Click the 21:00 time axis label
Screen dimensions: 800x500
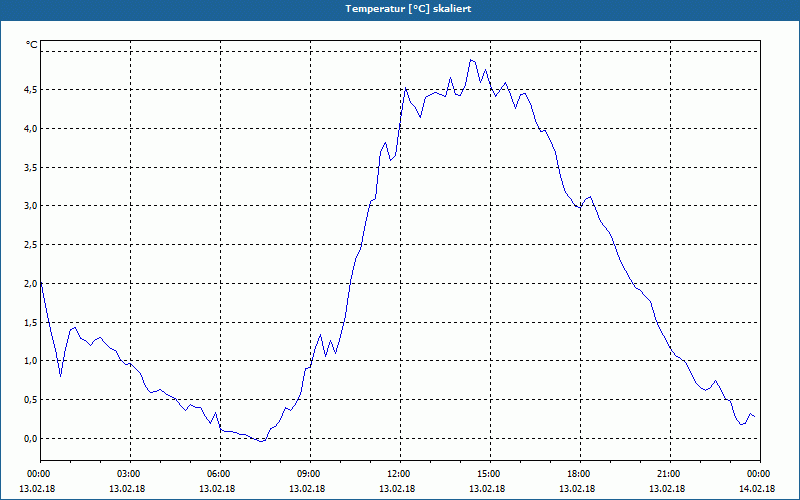[670, 474]
